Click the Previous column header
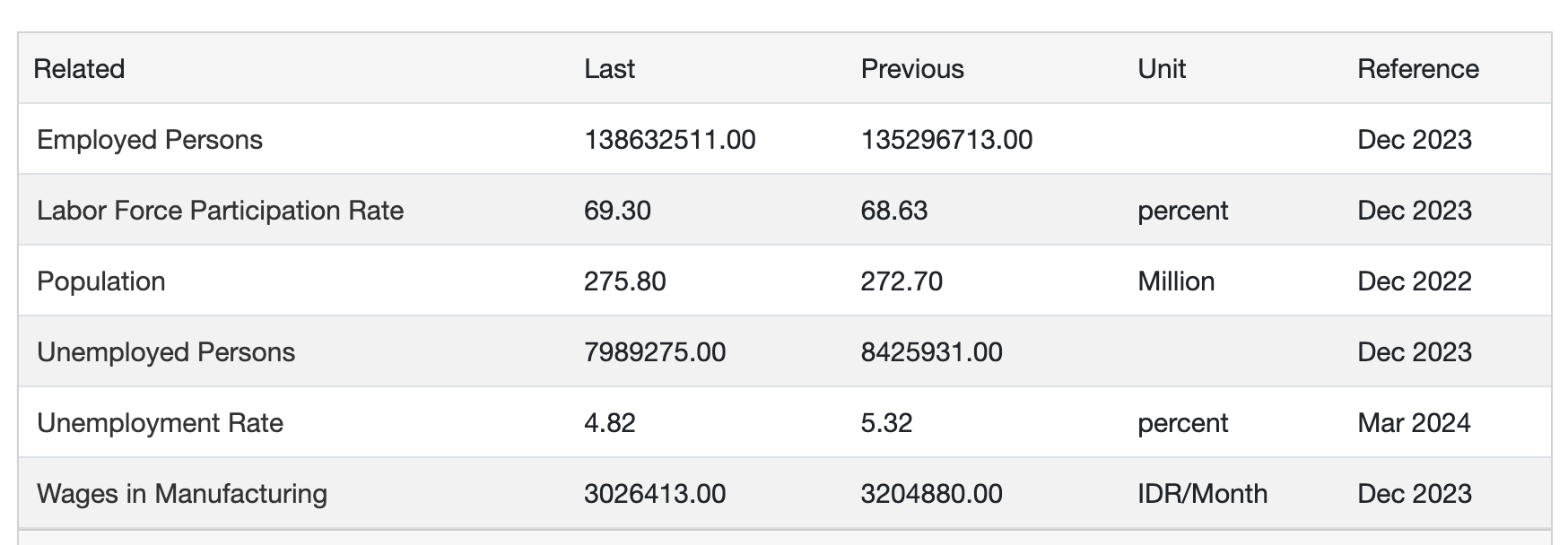1568x545 pixels. pyautogui.click(x=912, y=69)
